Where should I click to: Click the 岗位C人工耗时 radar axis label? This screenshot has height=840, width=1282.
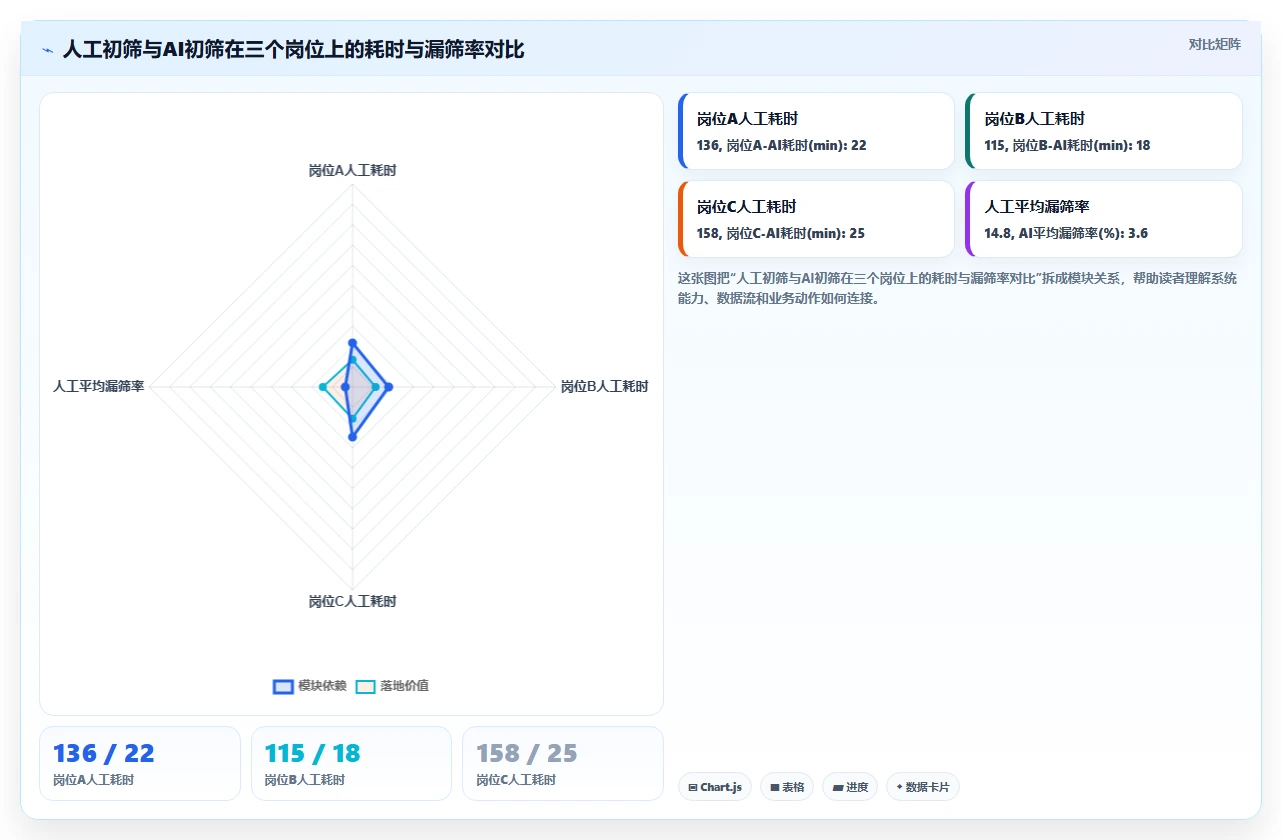click(352, 602)
